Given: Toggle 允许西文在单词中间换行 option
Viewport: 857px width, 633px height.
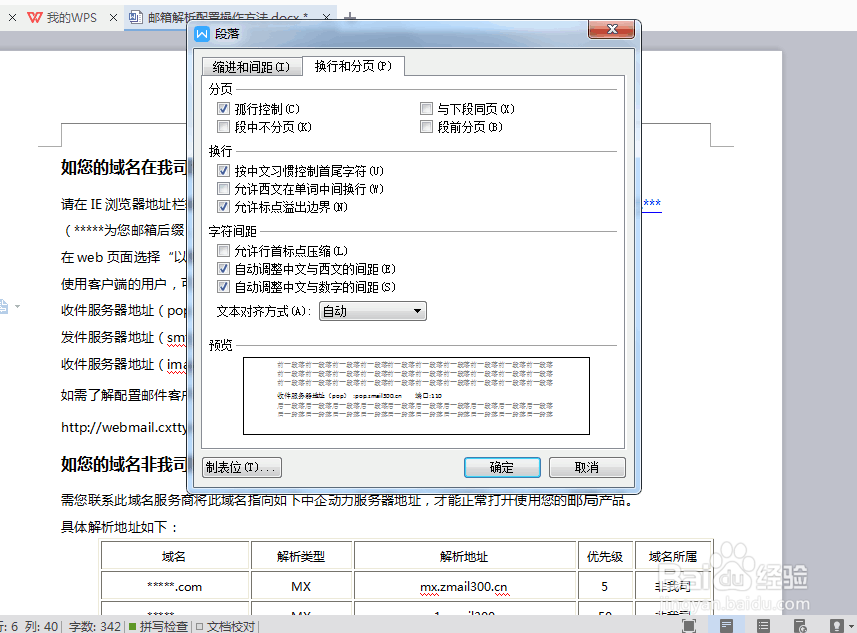Looking at the screenshot, I should [x=222, y=189].
